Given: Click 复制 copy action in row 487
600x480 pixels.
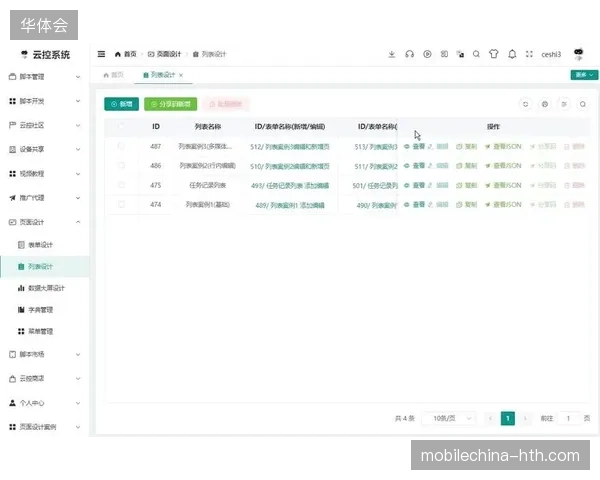Looking at the screenshot, I should coord(466,146).
